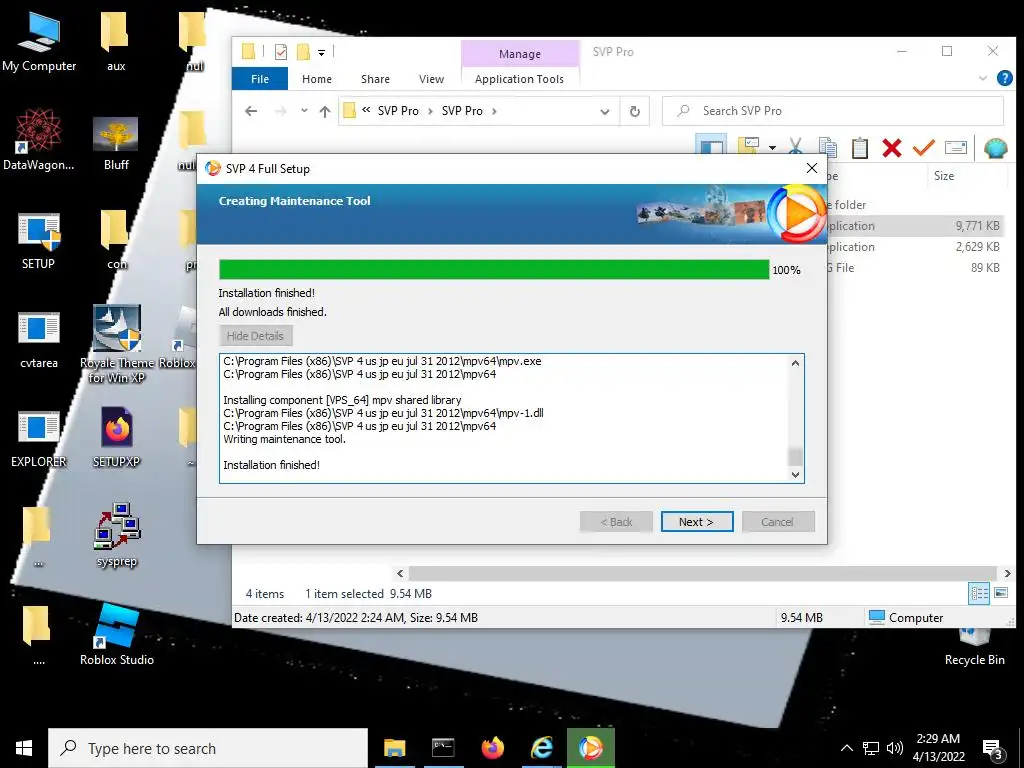Viewport: 1024px width, 768px height.
Task: Open Application Tools tab
Action: point(519,78)
